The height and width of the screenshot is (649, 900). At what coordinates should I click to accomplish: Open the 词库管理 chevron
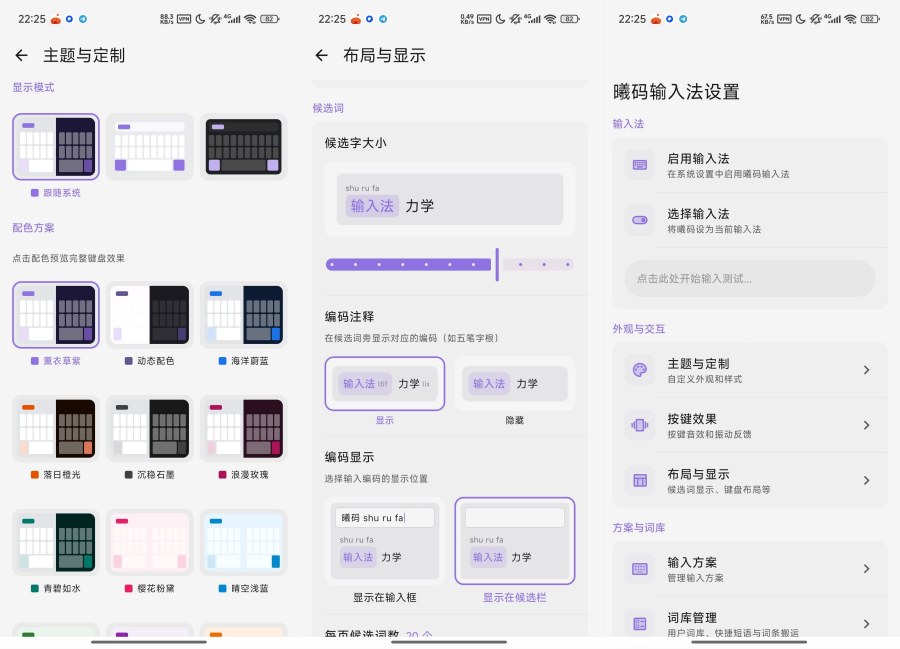click(x=867, y=624)
